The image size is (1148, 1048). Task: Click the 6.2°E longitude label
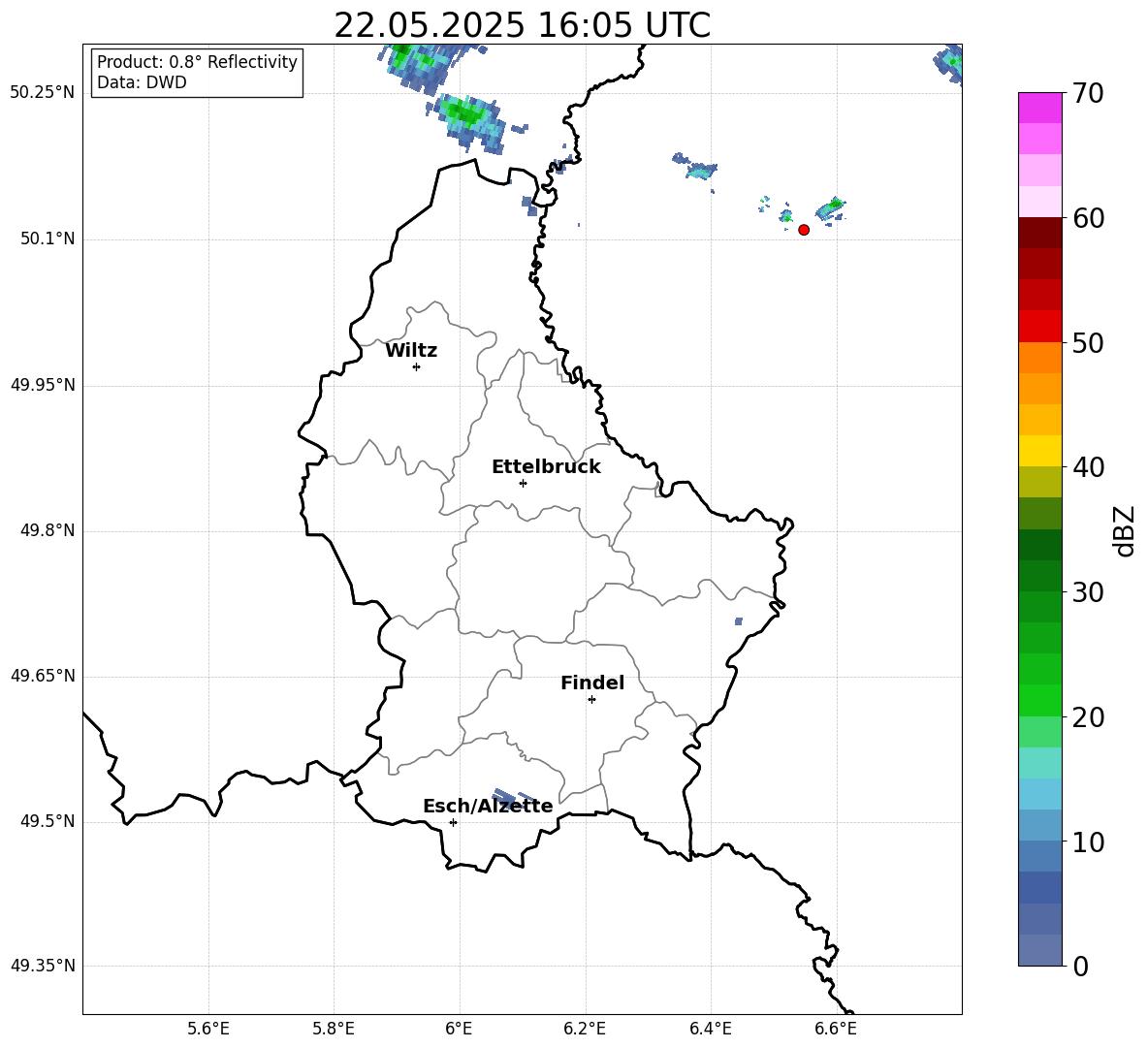(x=585, y=1029)
